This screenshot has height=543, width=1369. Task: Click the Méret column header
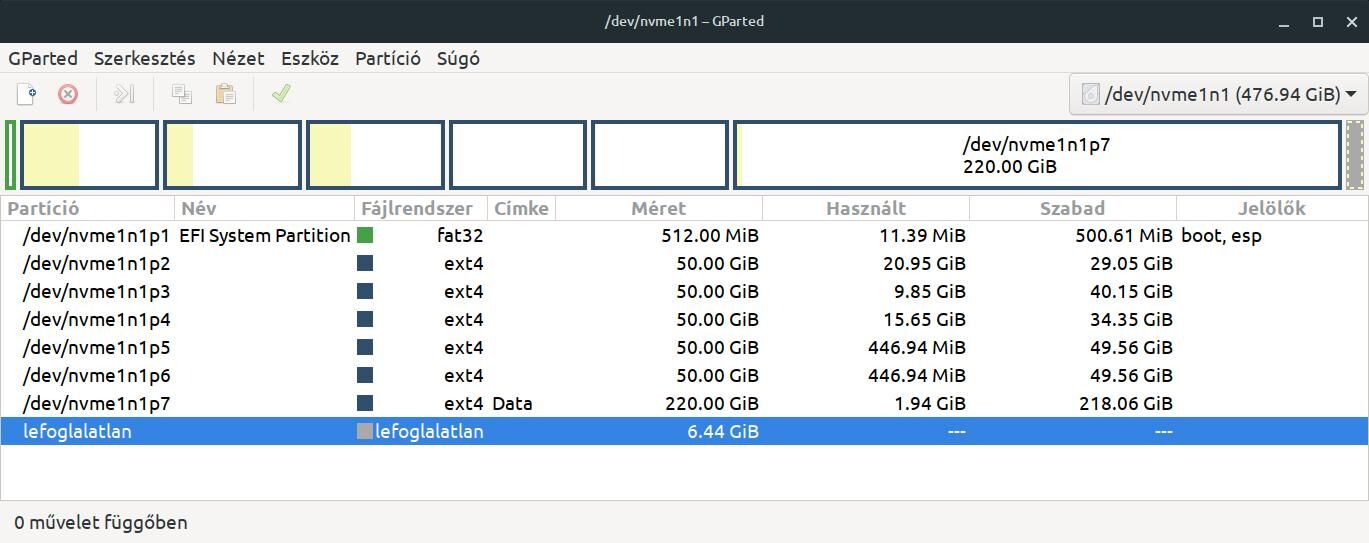(659, 208)
